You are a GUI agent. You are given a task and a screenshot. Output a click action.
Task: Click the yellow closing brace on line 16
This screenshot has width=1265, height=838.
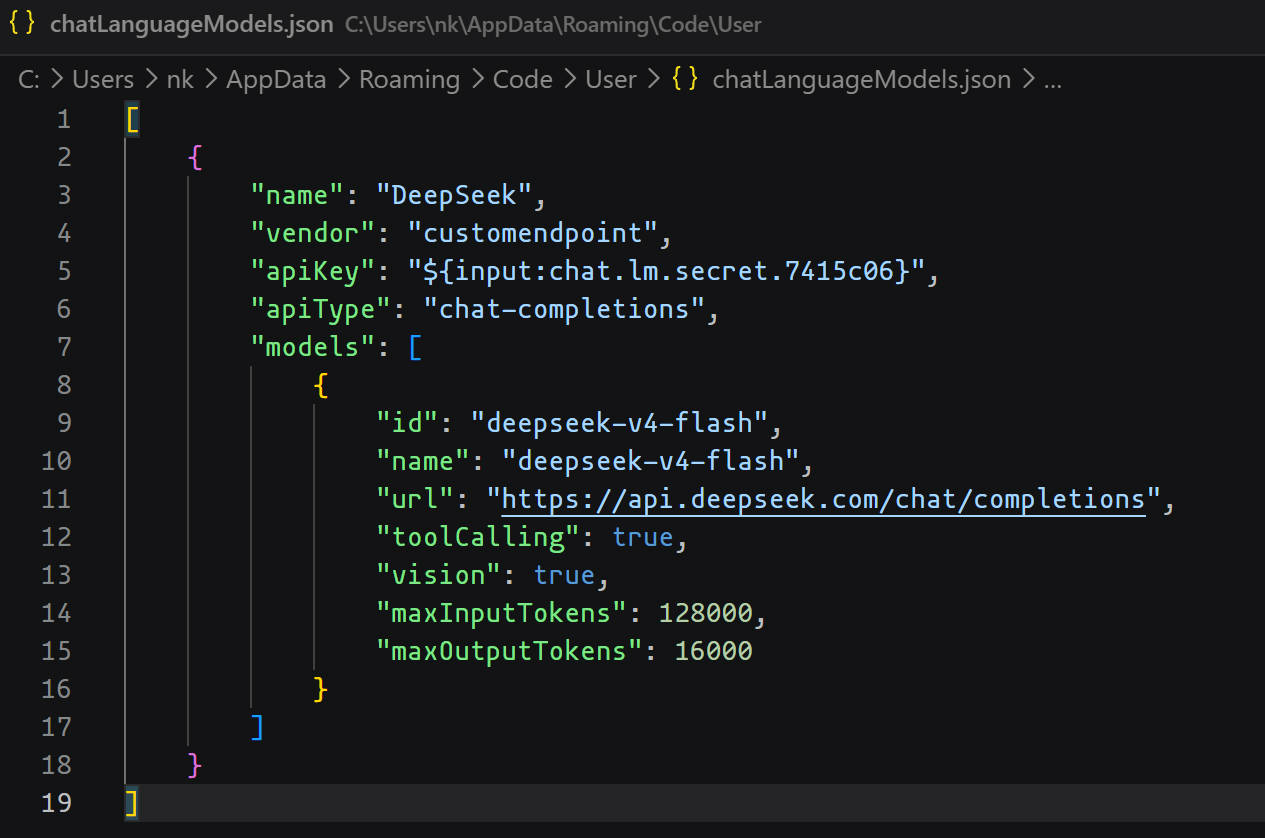321,688
